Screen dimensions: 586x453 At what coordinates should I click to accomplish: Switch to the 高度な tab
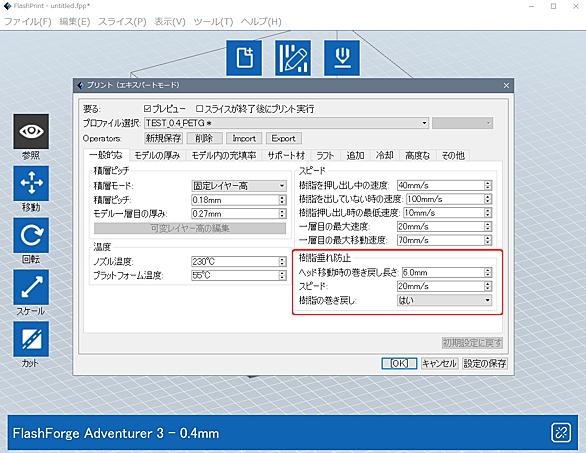coord(417,155)
